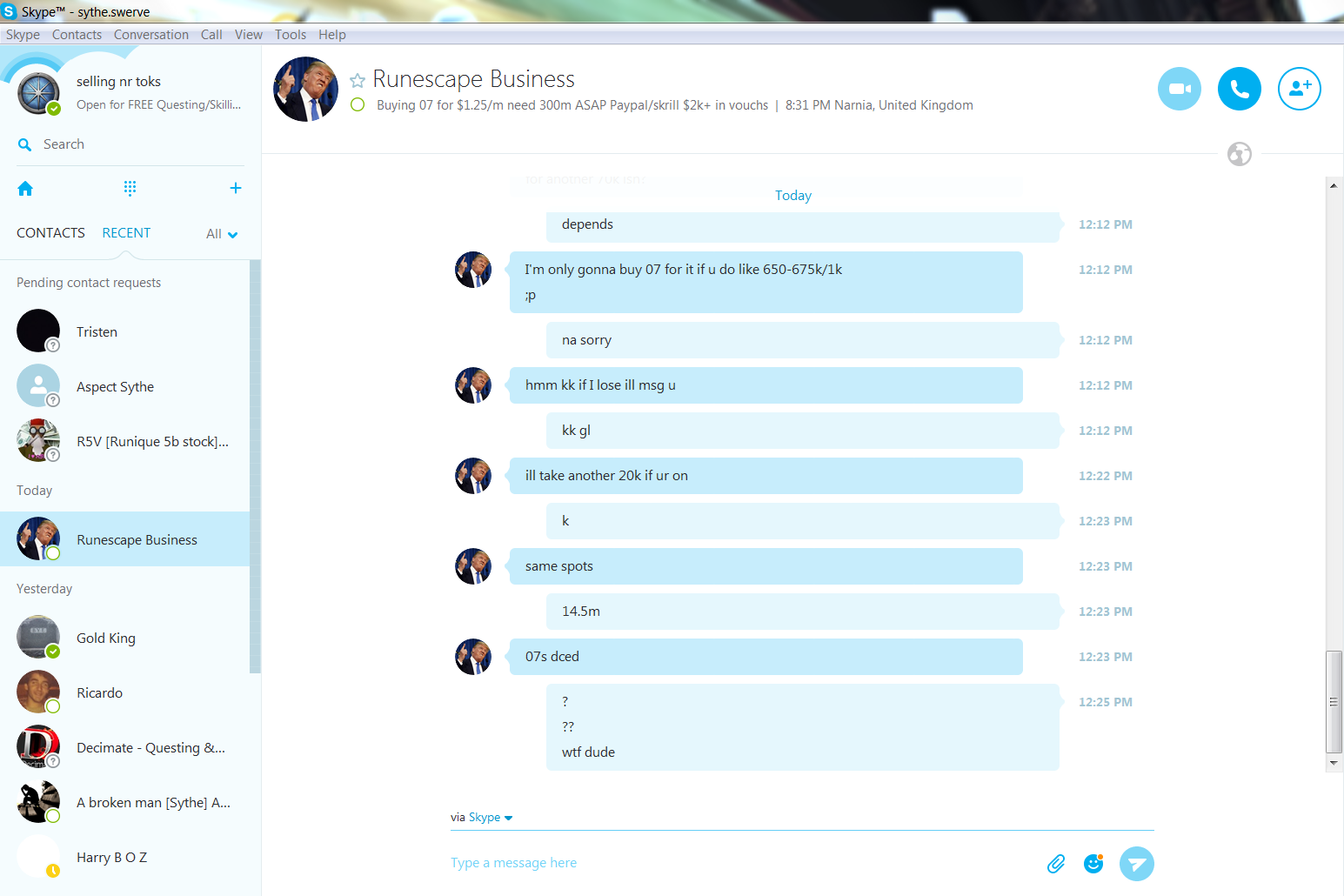Open the Decimate - Questing conversation

pyautogui.click(x=124, y=747)
